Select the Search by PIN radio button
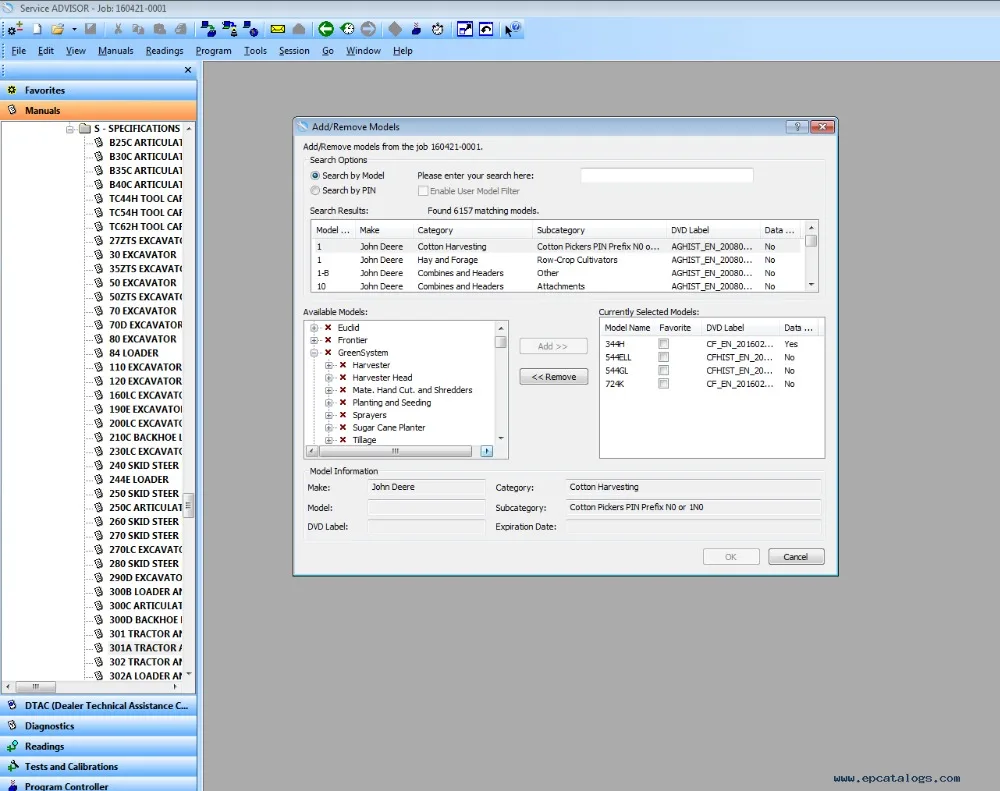The width and height of the screenshot is (1000, 791). tap(316, 190)
